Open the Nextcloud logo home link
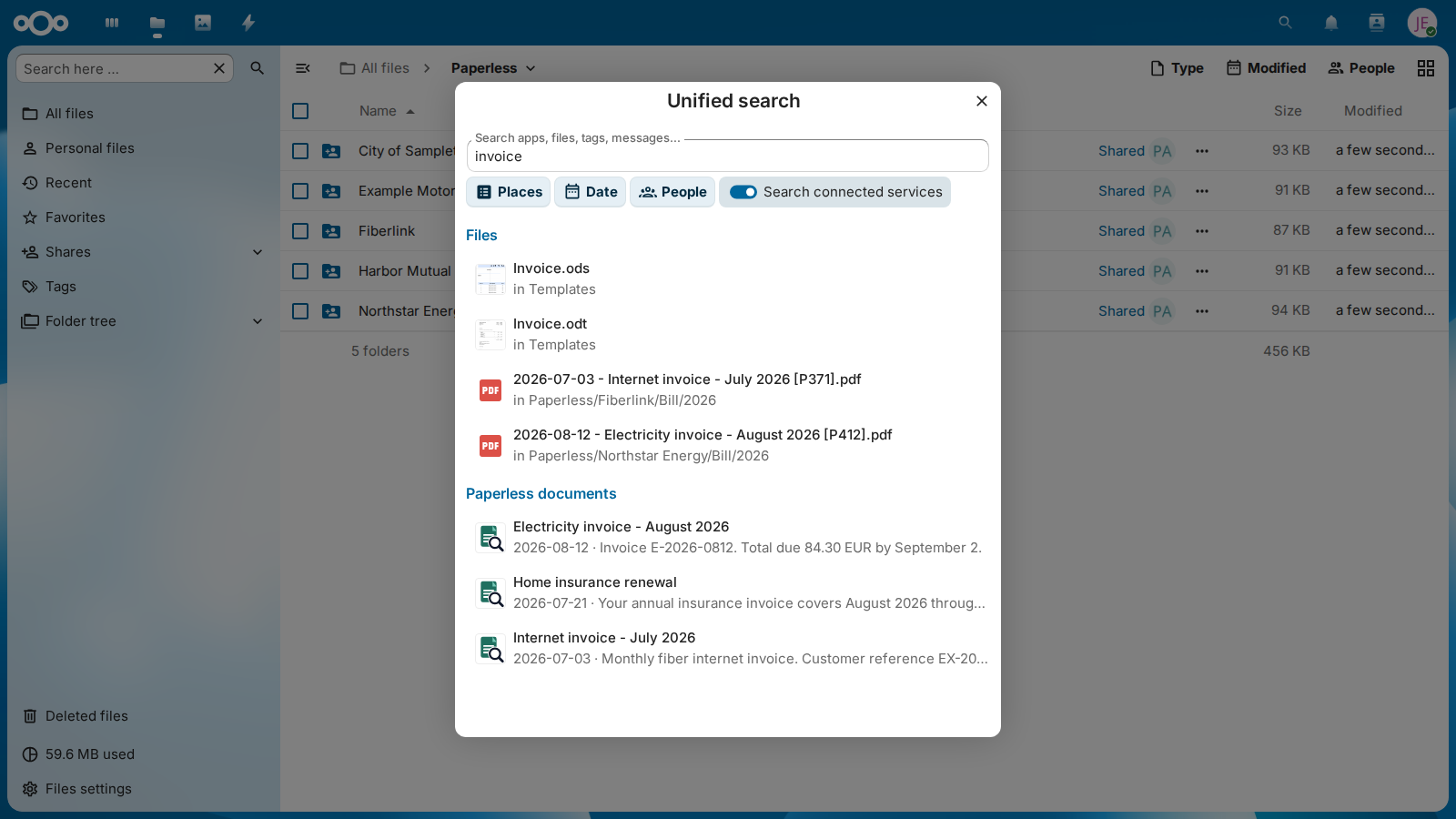This screenshot has height=819, width=1456. pyautogui.click(x=41, y=23)
